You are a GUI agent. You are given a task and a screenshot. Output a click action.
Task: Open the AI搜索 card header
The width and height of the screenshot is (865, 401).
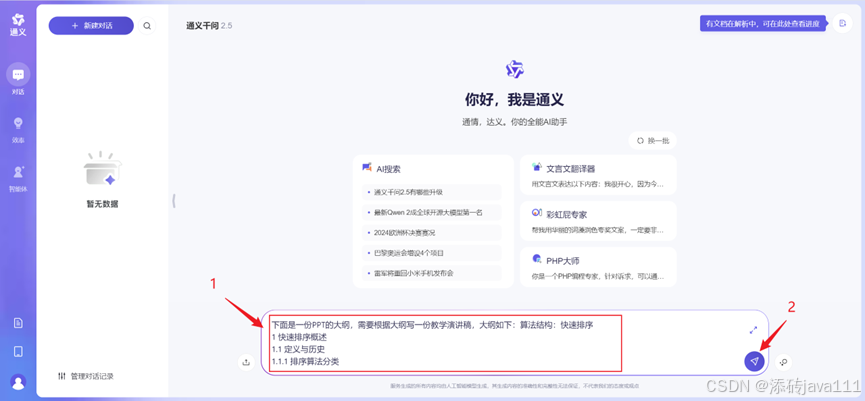381,169
